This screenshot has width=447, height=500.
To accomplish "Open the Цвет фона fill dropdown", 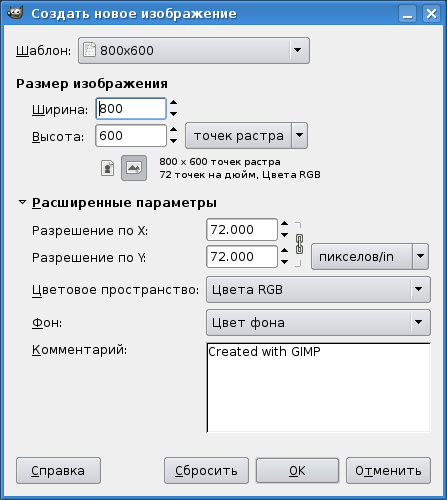I will (318, 322).
